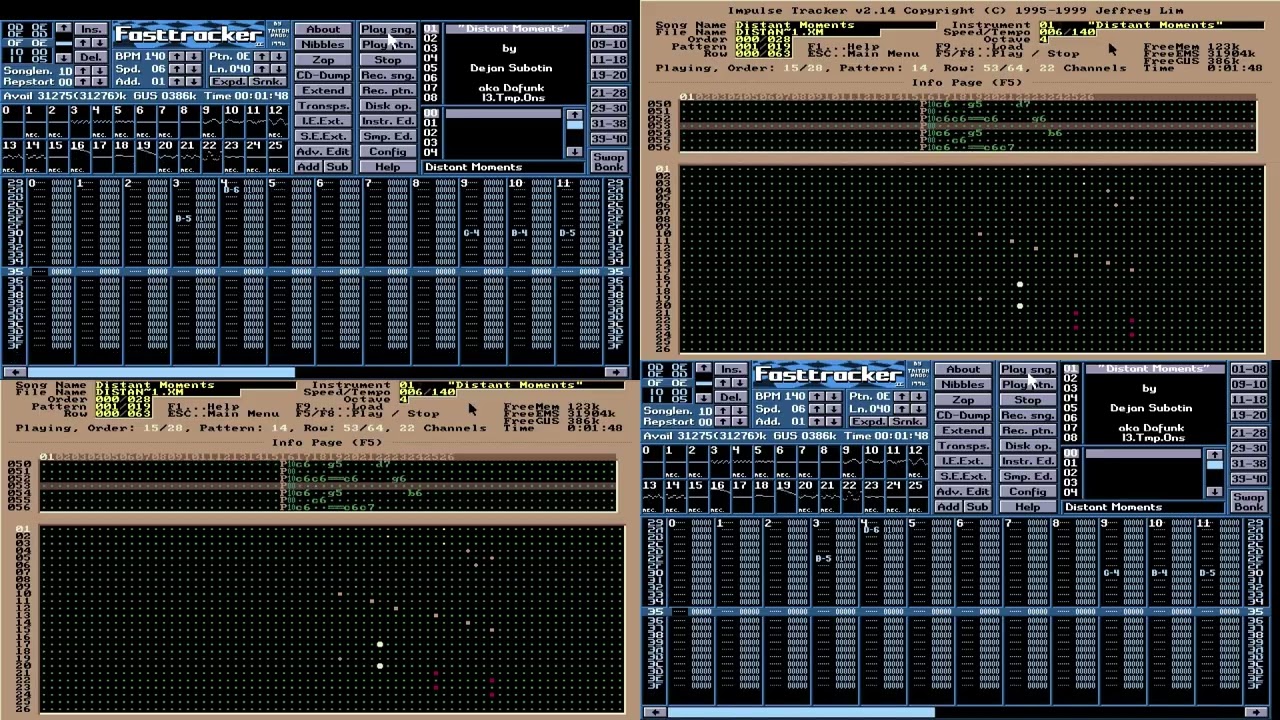Click About in upper FastTracker window

[x=323, y=29]
